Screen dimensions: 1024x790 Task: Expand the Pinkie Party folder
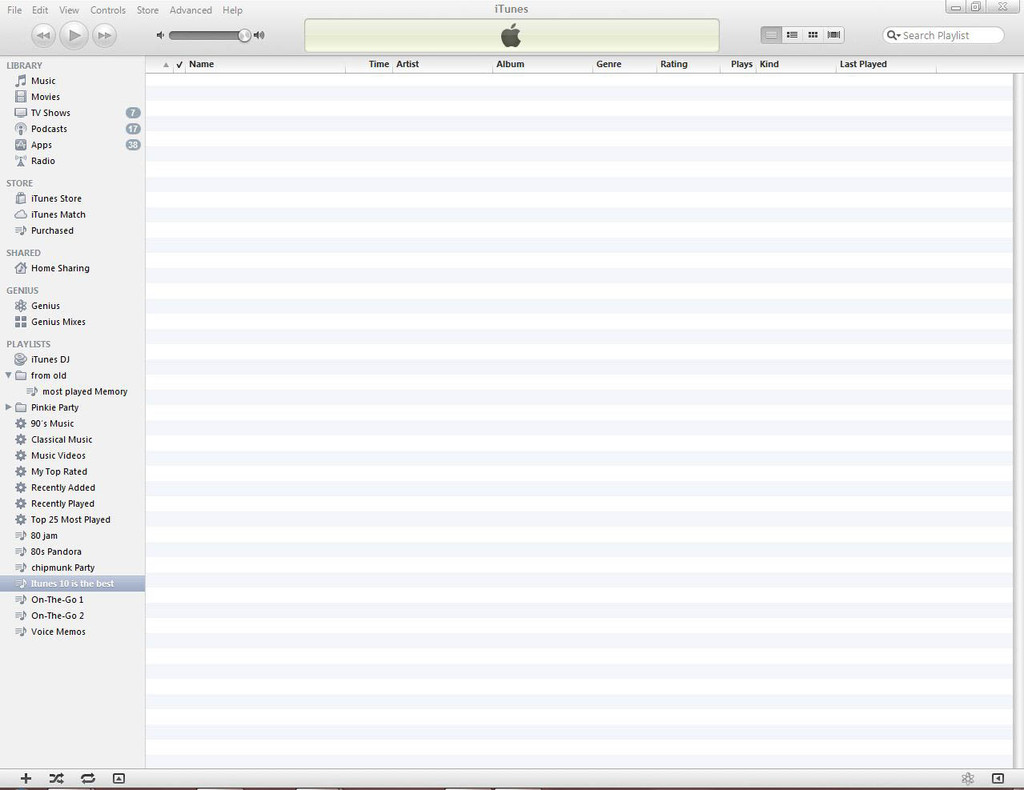8,407
